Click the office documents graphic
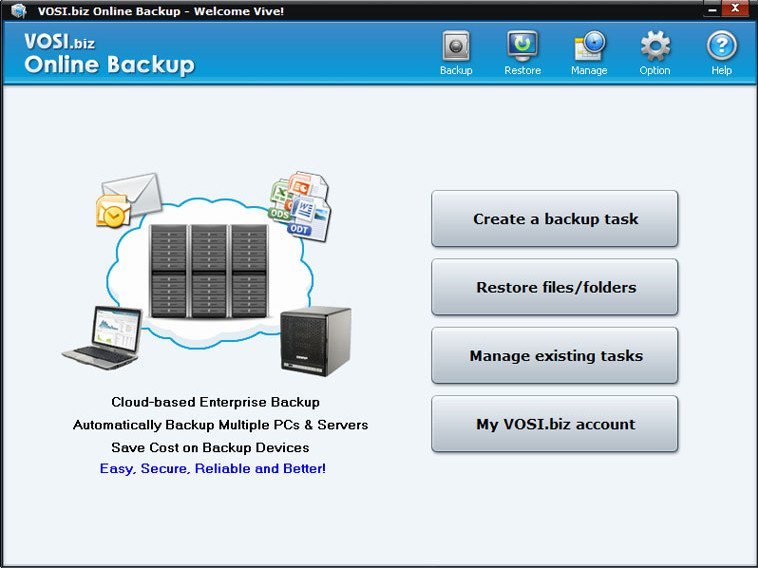The width and height of the screenshot is (758, 568). [300, 206]
